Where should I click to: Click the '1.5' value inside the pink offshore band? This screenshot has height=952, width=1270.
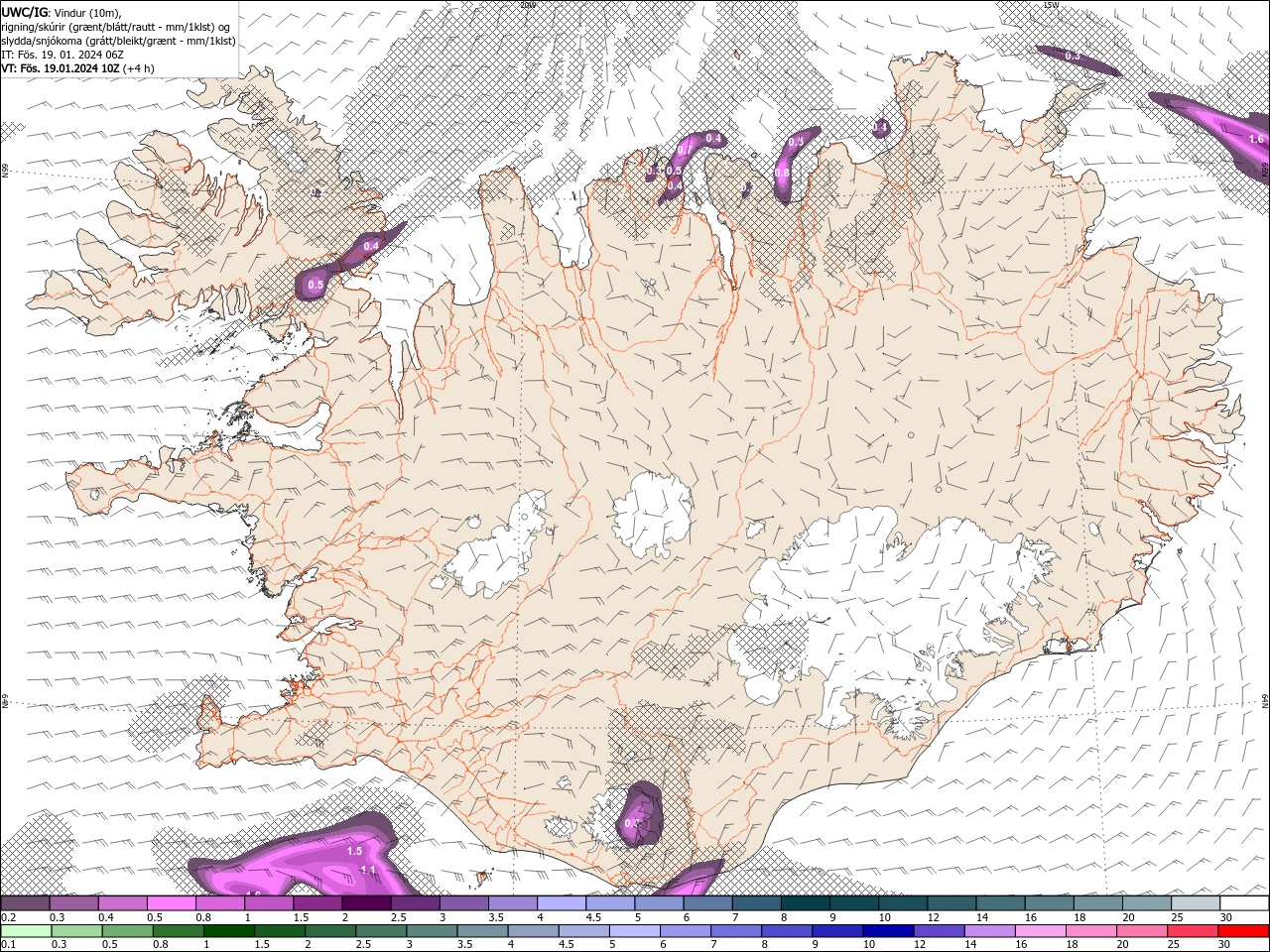click(354, 851)
